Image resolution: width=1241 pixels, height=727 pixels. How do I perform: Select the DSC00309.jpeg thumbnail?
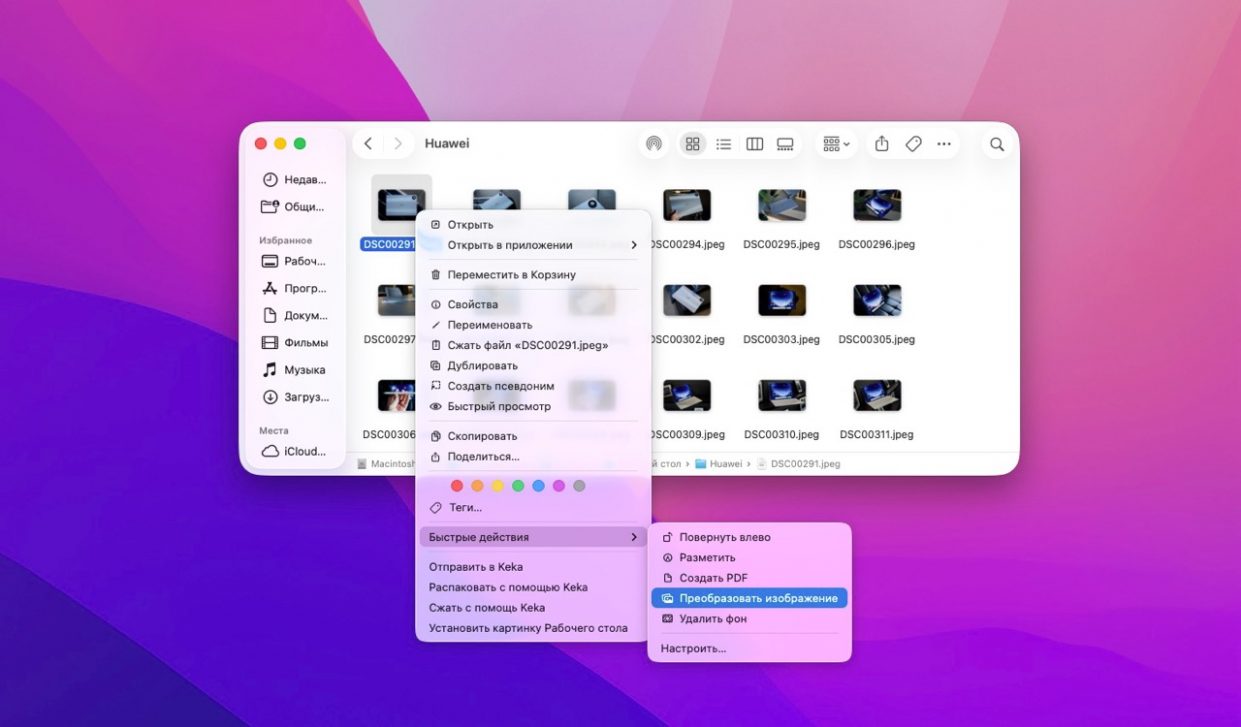tap(687, 395)
